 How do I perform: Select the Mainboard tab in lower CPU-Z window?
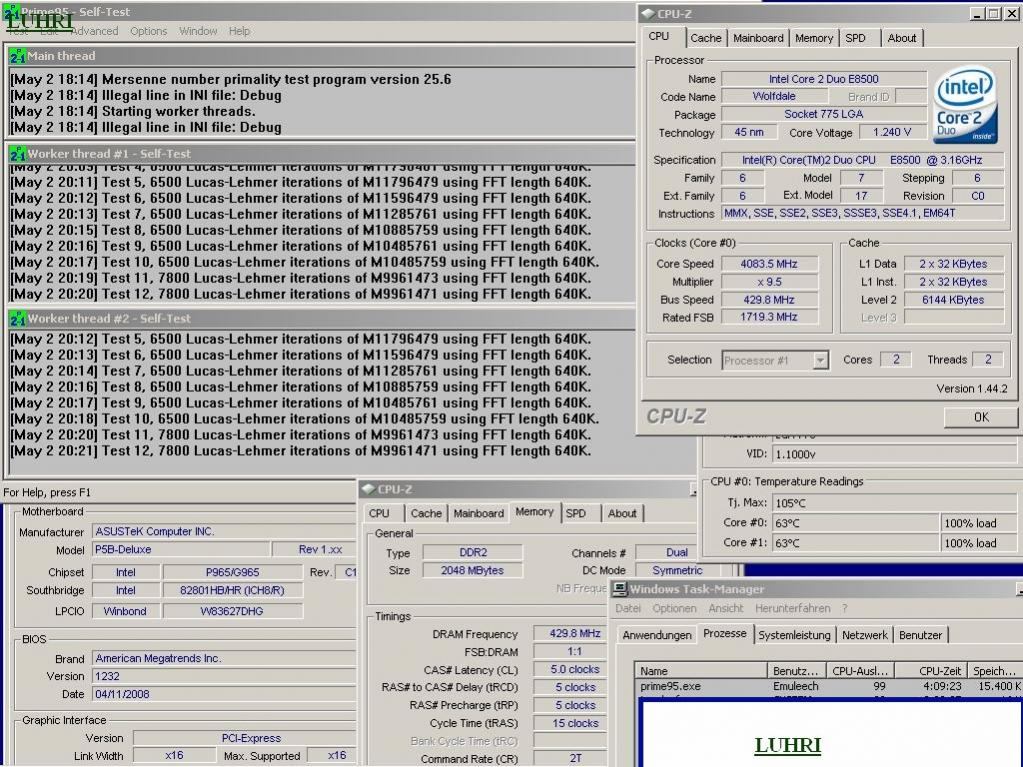pyautogui.click(x=478, y=513)
